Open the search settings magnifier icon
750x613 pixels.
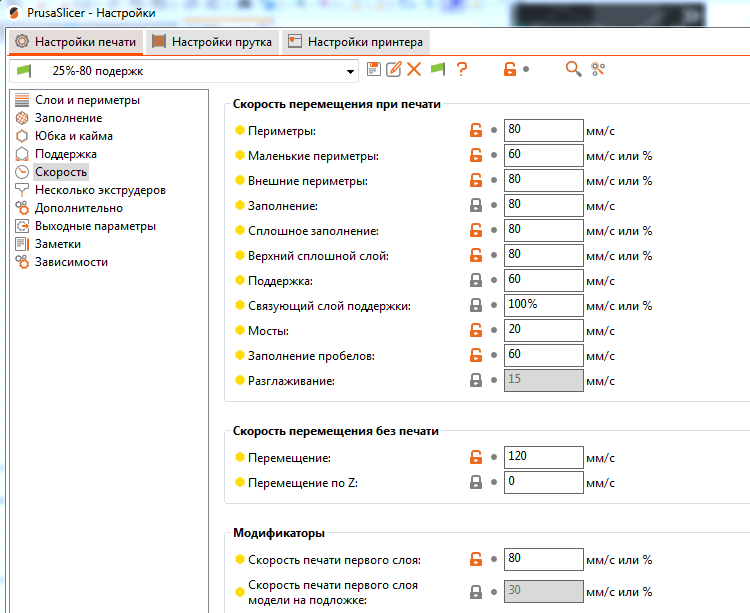573,69
